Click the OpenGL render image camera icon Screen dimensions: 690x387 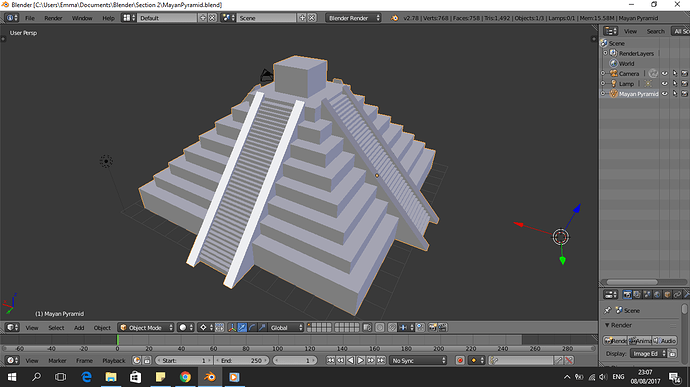[433, 327]
